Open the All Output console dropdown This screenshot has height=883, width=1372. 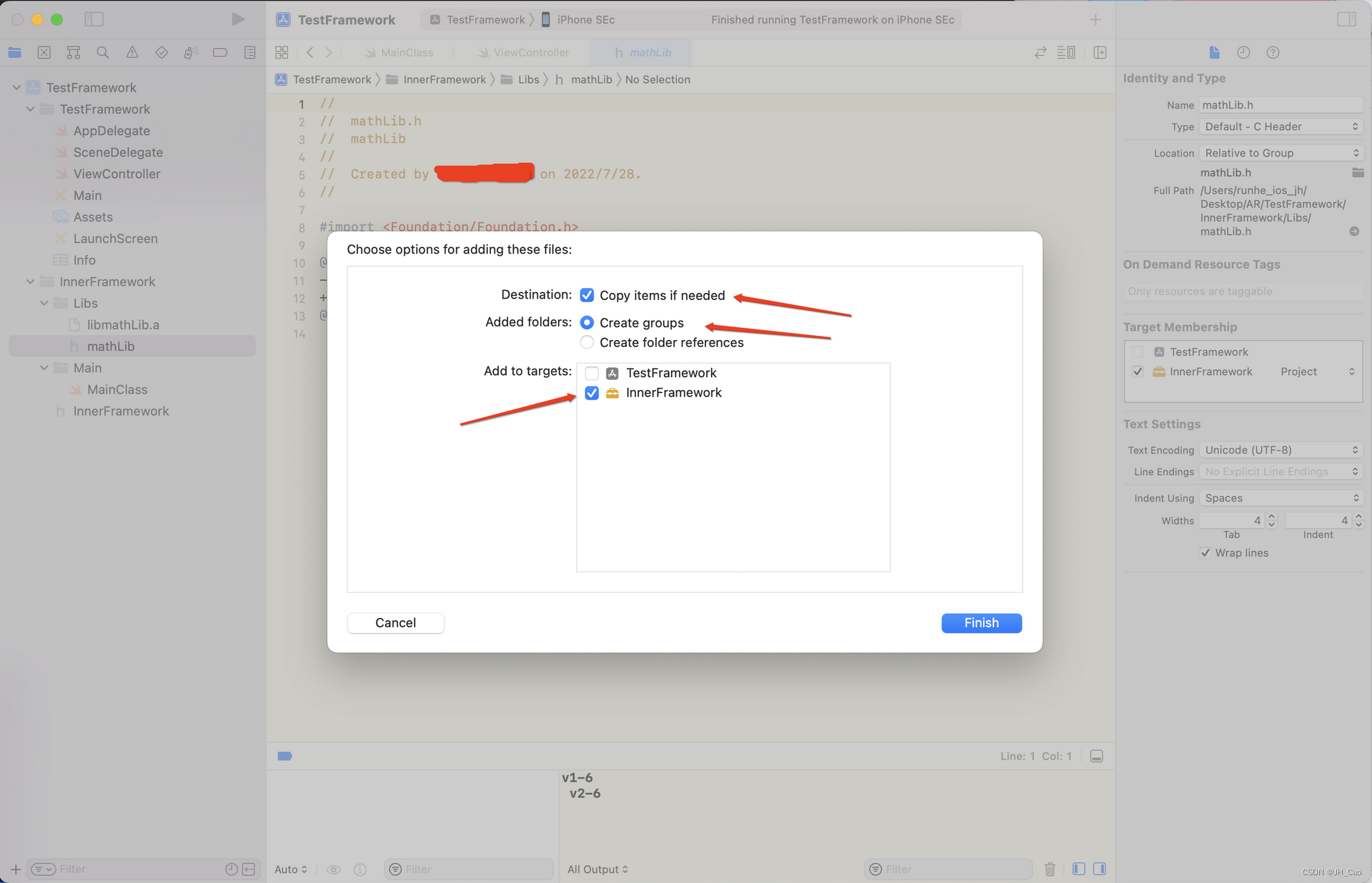pos(597,869)
